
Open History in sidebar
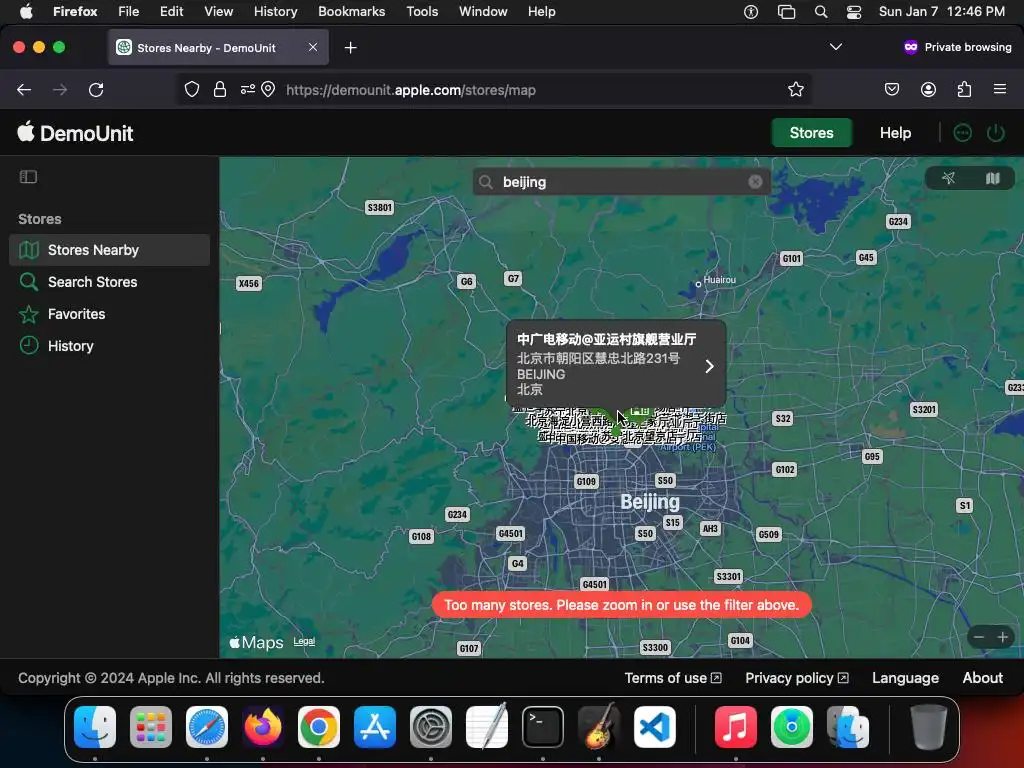tap(109, 346)
